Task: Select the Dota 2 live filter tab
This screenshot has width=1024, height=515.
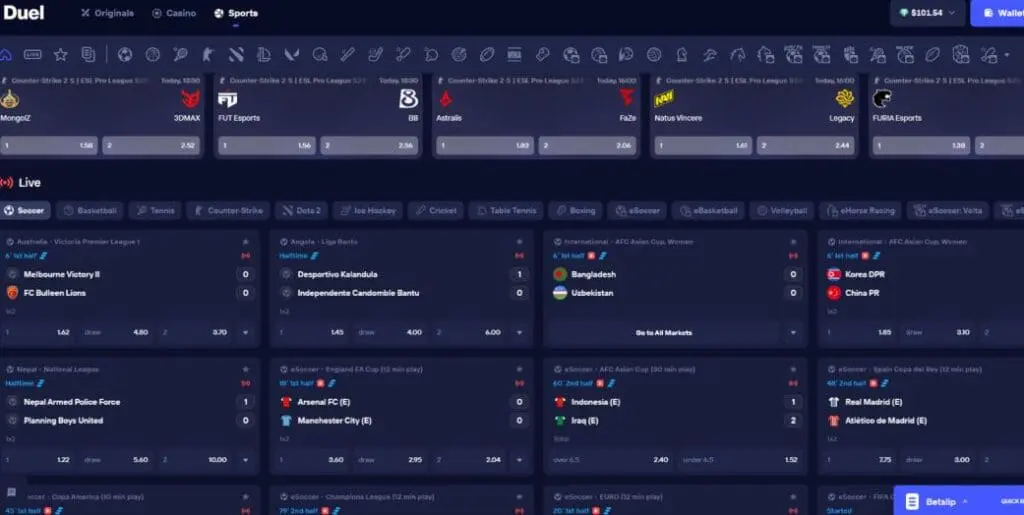Action: 301,211
